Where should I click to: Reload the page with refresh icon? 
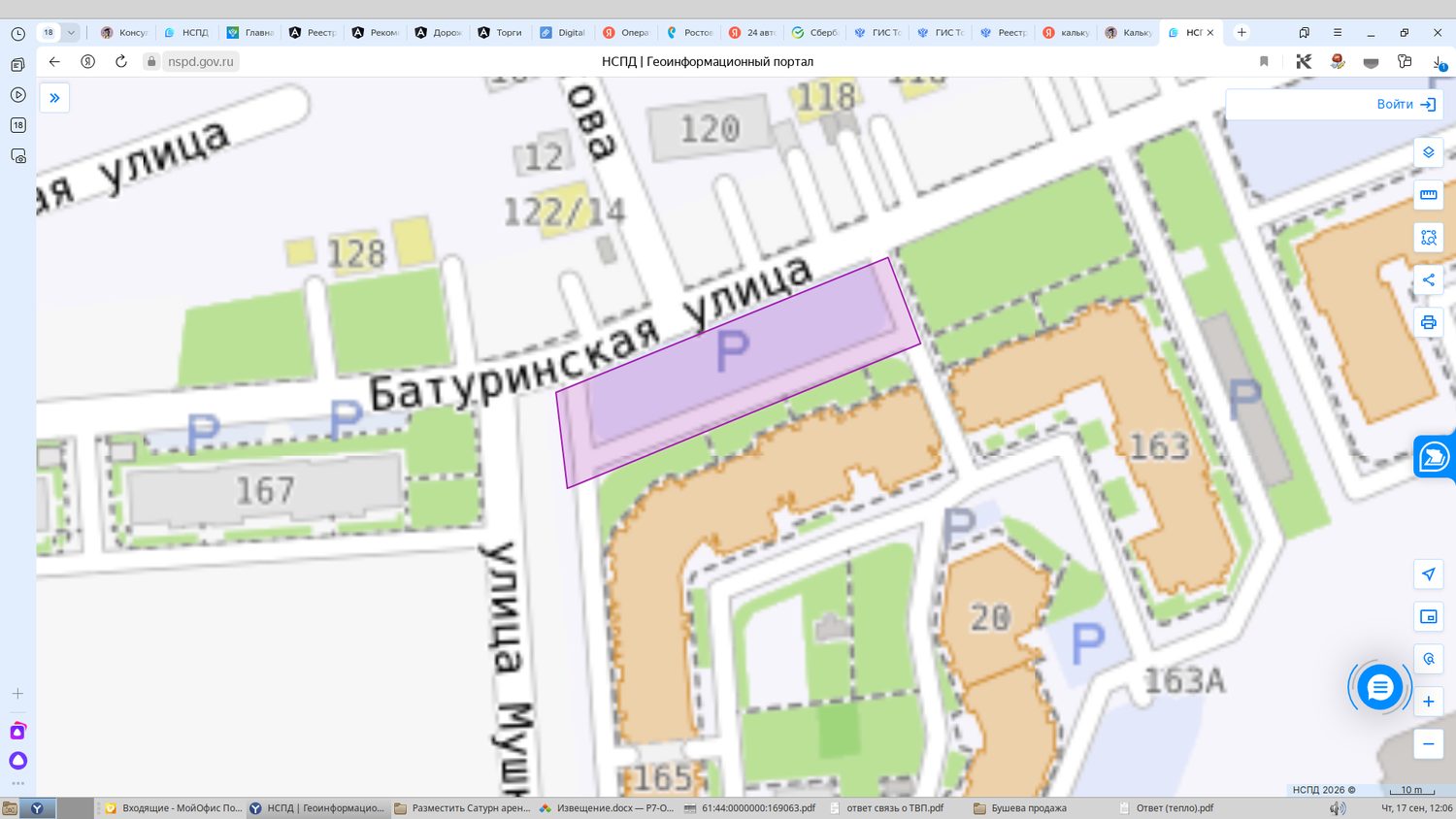coord(121,61)
